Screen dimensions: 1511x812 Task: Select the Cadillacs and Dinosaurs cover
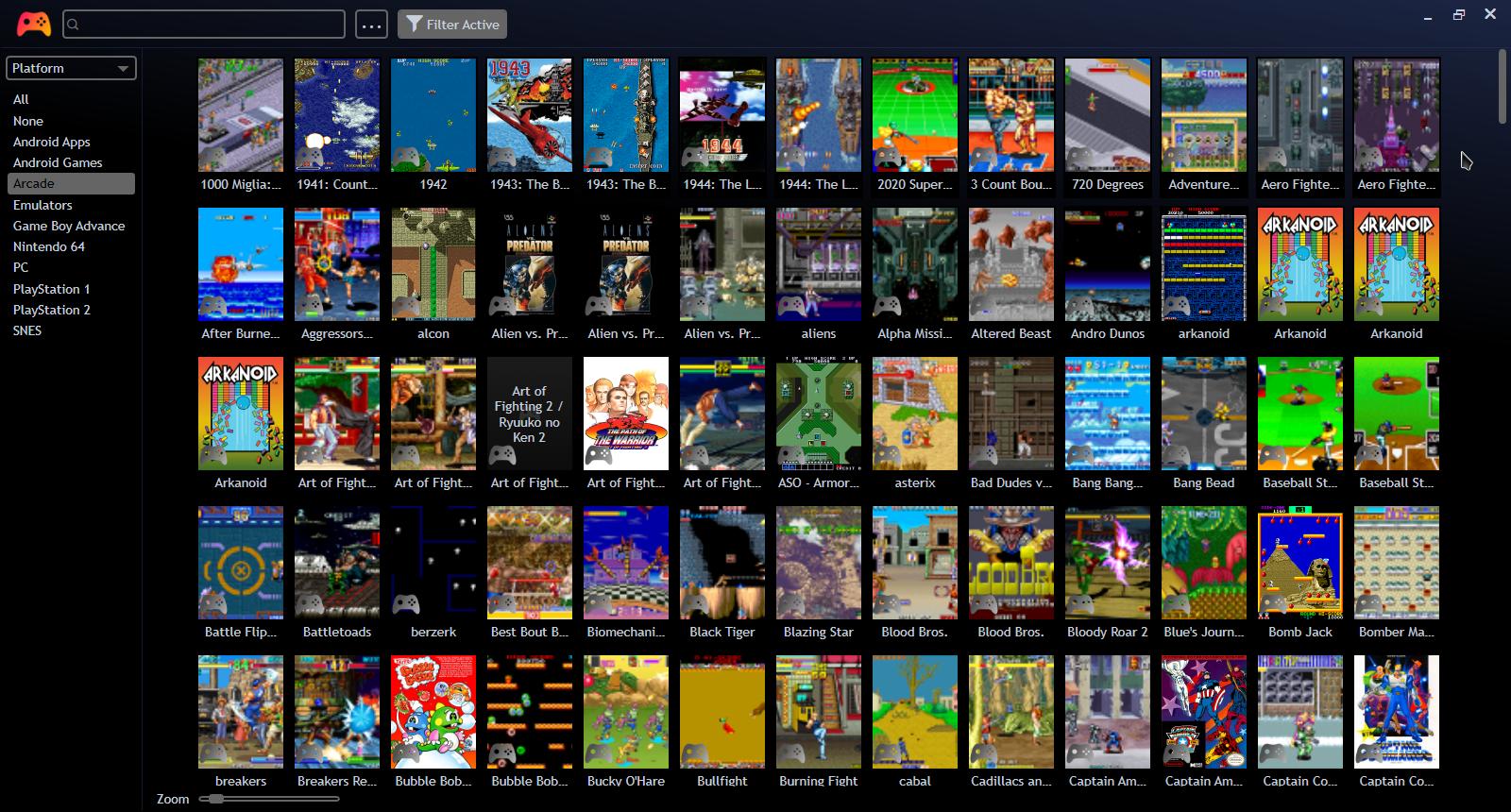(x=1011, y=712)
